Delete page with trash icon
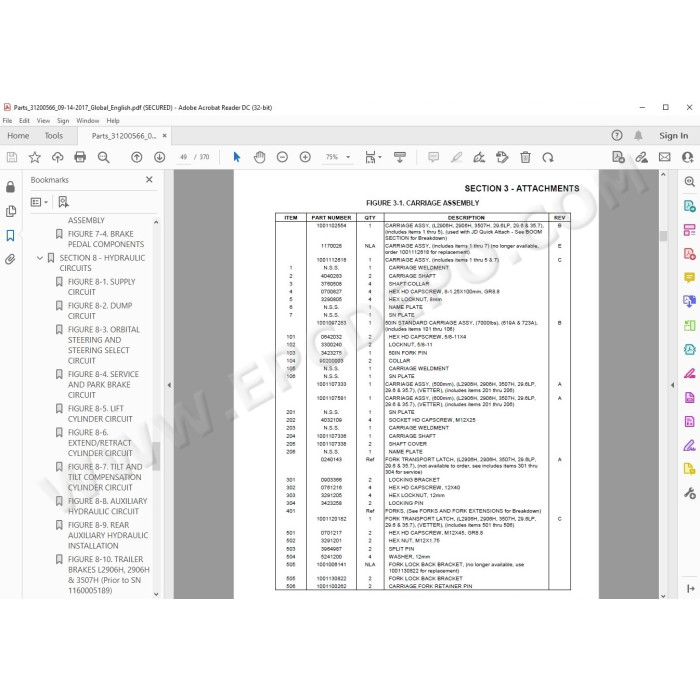The image size is (700, 700). coord(525,157)
